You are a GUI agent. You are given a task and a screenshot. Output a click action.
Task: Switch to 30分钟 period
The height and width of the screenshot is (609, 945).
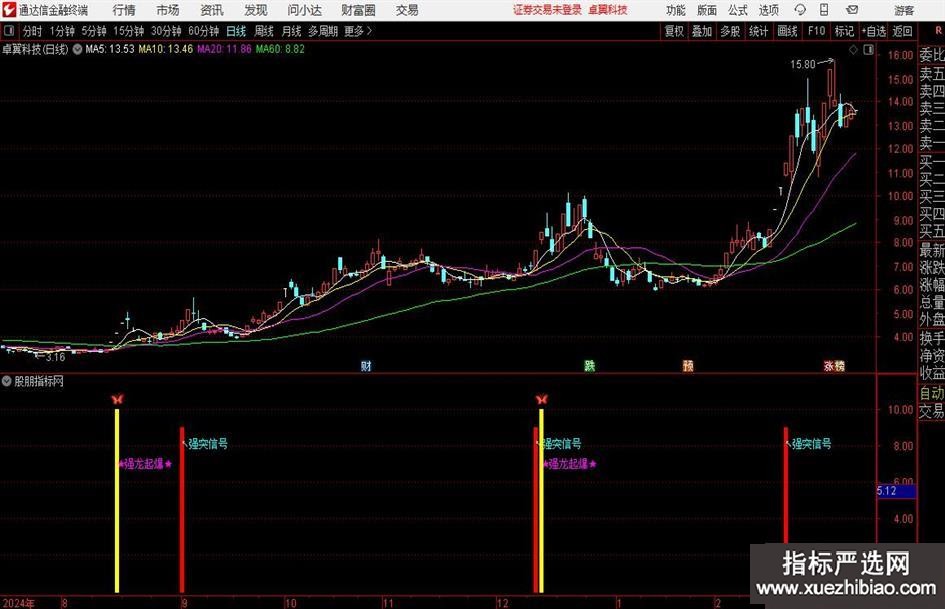166,31
